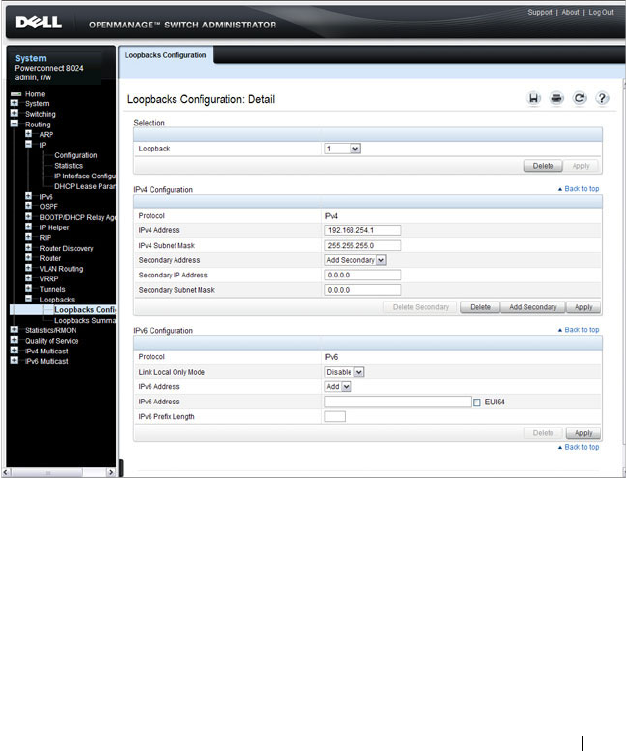Select the Loopbacks Configuration tab

(x=165, y=55)
